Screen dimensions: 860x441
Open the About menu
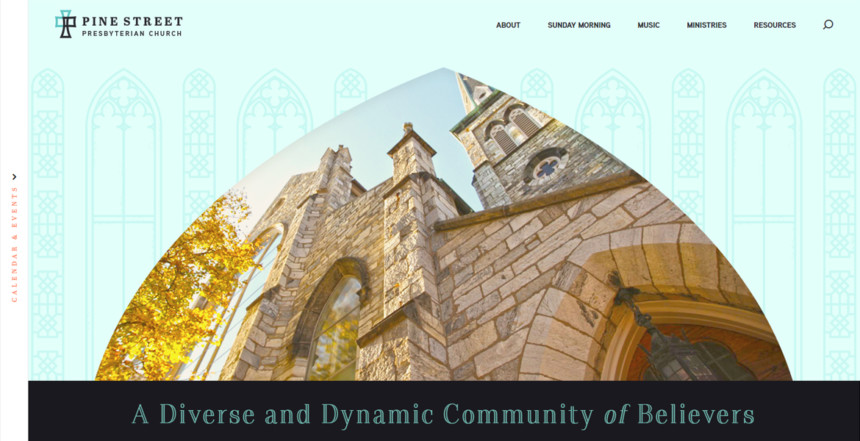508,25
